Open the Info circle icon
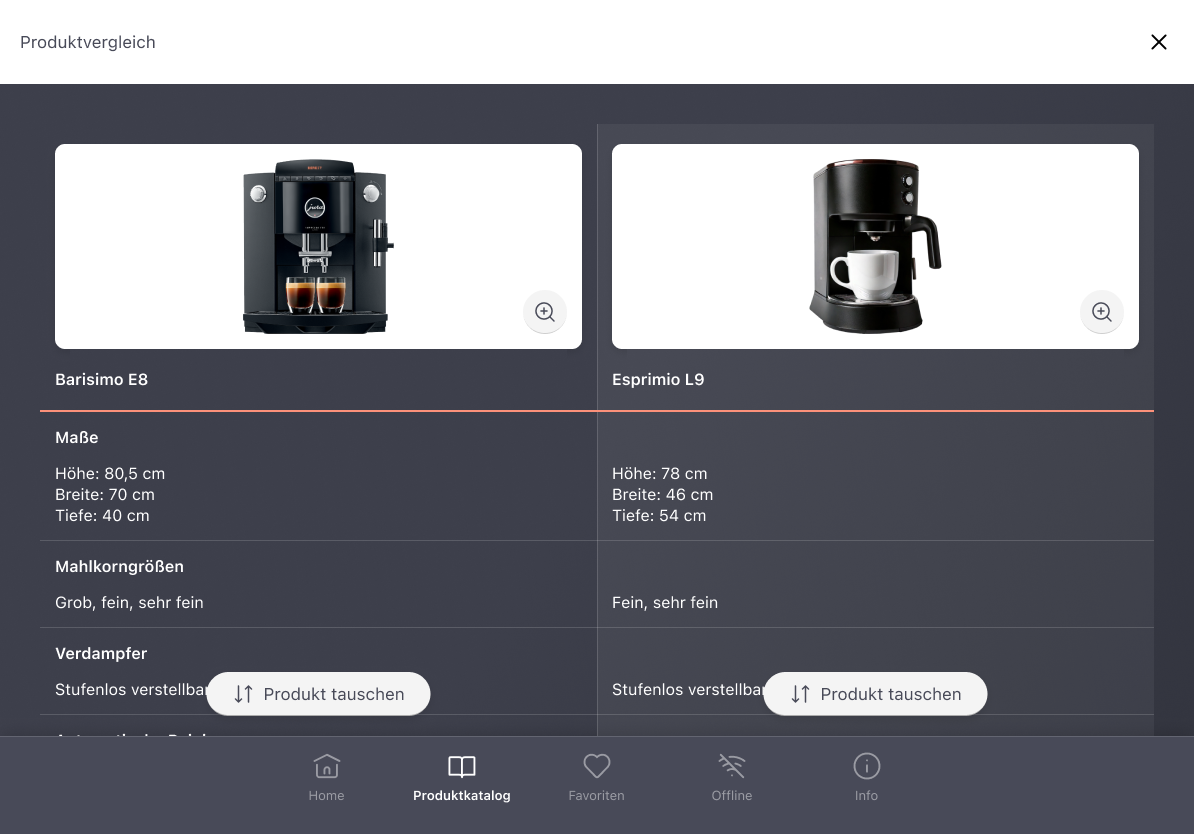The height and width of the screenshot is (834, 1194). point(867,766)
